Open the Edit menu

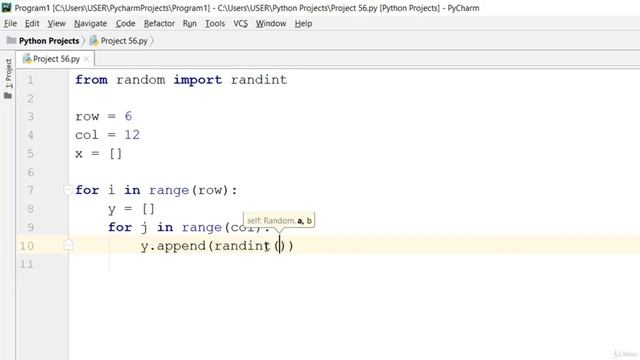pos(32,24)
